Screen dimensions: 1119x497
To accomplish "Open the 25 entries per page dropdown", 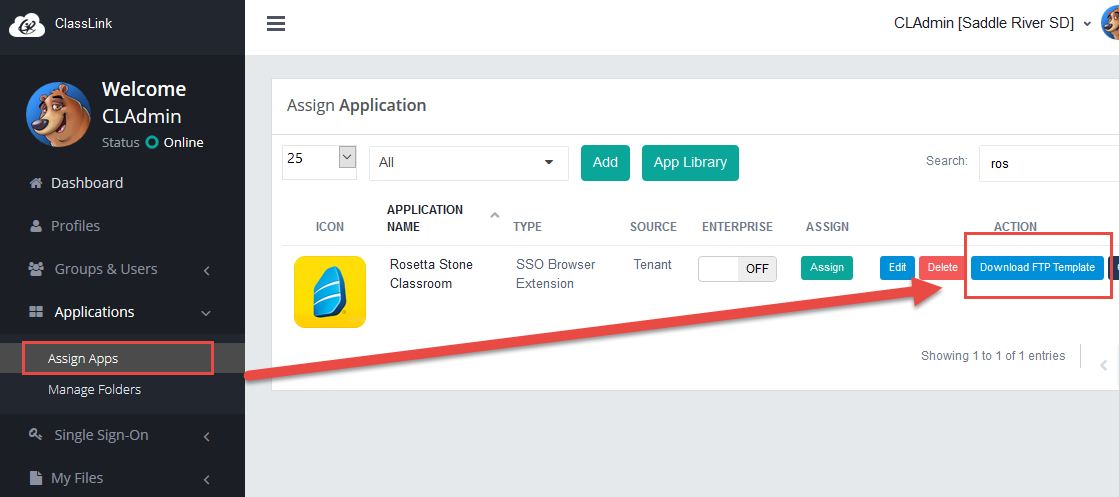I will (320, 162).
